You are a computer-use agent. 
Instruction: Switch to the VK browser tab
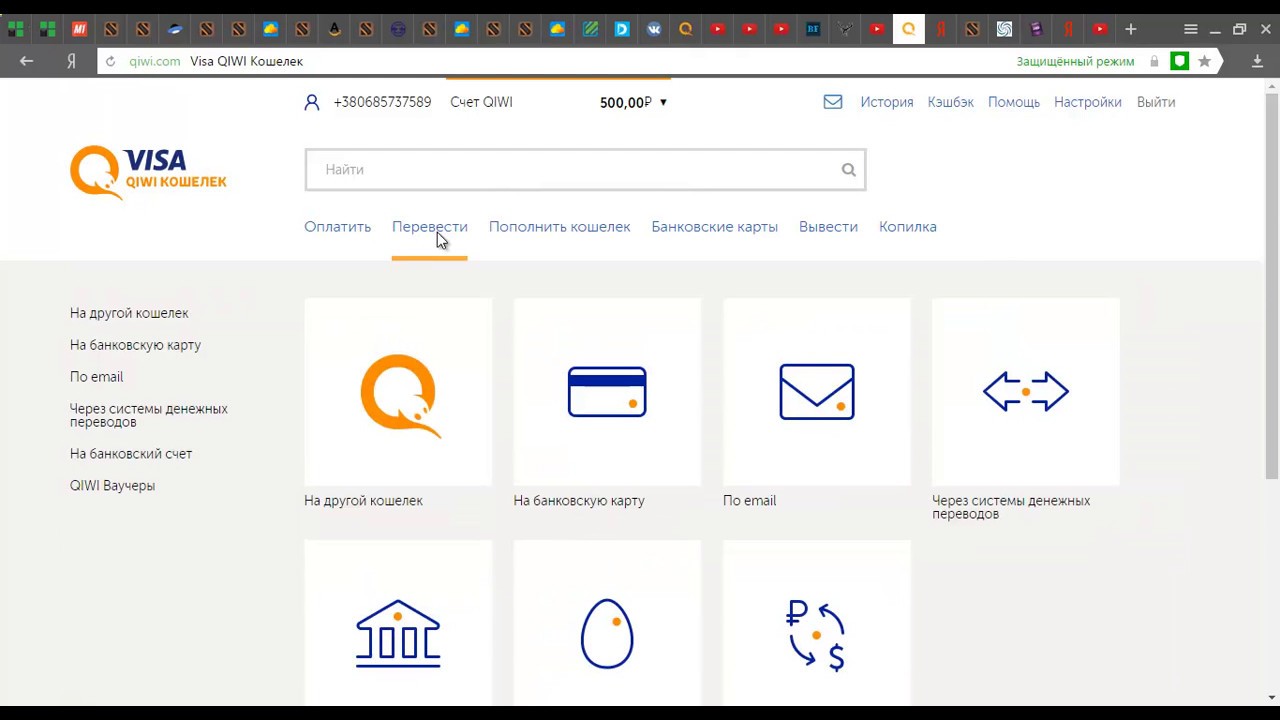click(654, 29)
